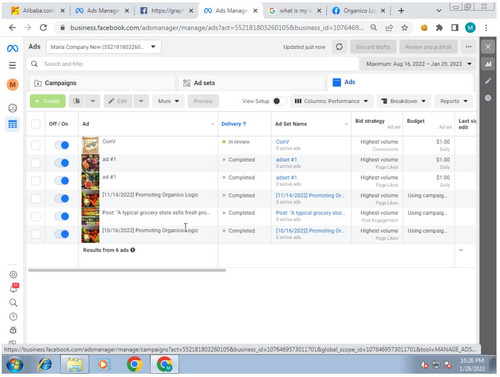Image resolution: width=500 pixels, height=377 pixels.
Task: Click the bug report icon in sidebar
Action: click(x=13, y=330)
